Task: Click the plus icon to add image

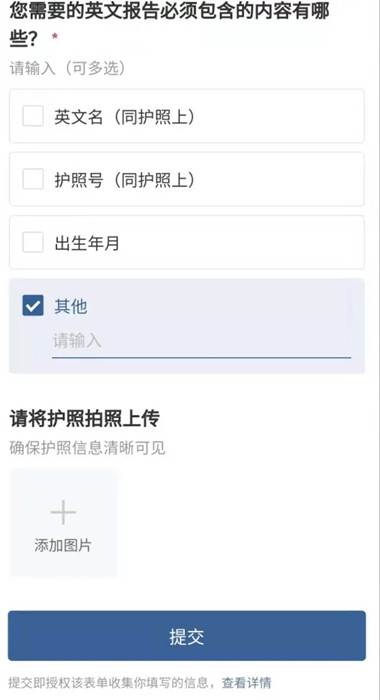Action: [63, 512]
